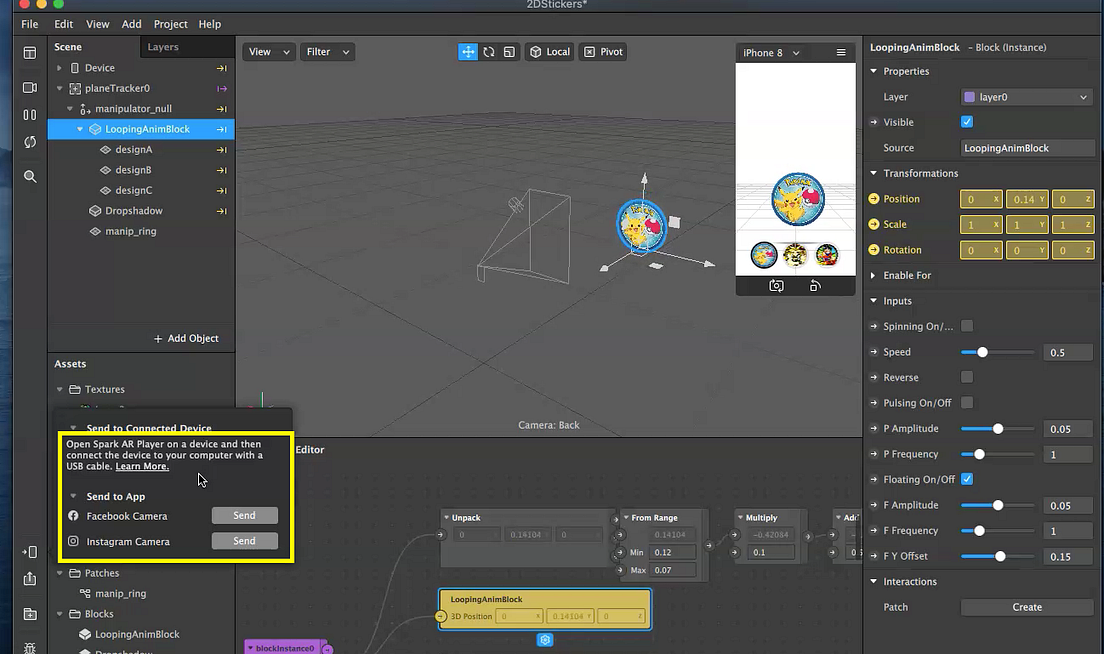Open the Layer dropdown showing layer0
Viewport: 1104px width, 654px height.
(x=1025, y=96)
